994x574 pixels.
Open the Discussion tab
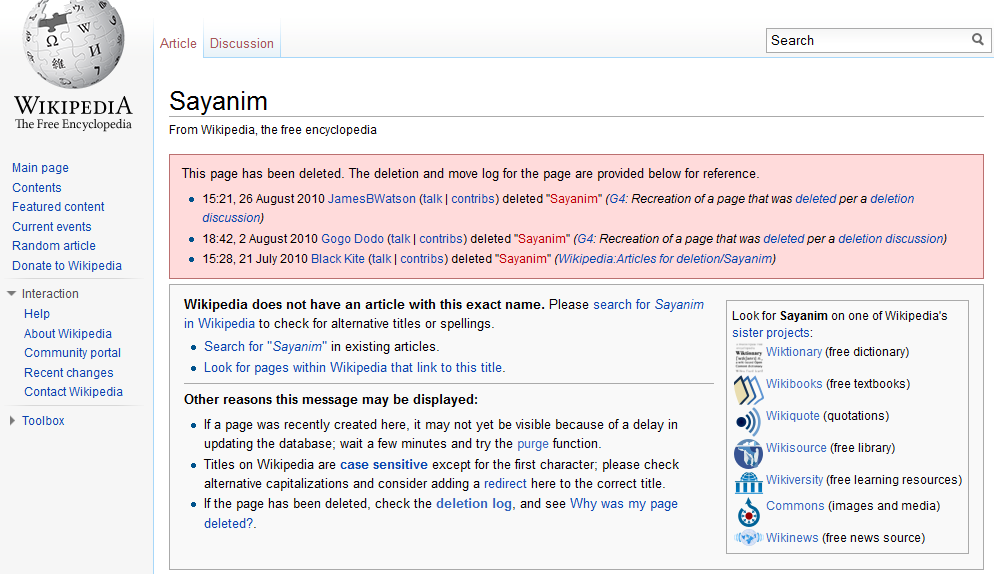click(242, 43)
